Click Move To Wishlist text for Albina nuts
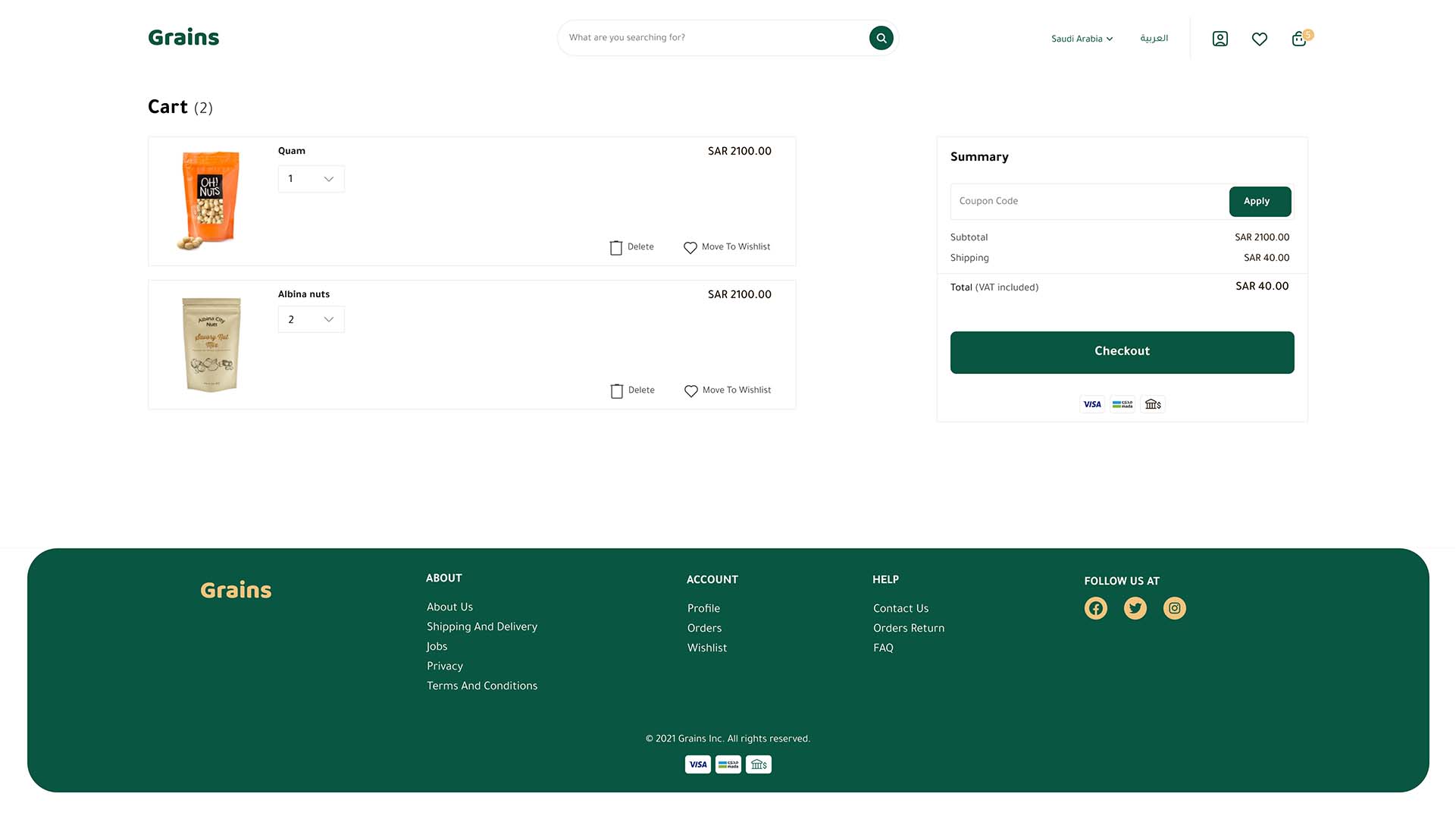1456x819 pixels. [737, 391]
